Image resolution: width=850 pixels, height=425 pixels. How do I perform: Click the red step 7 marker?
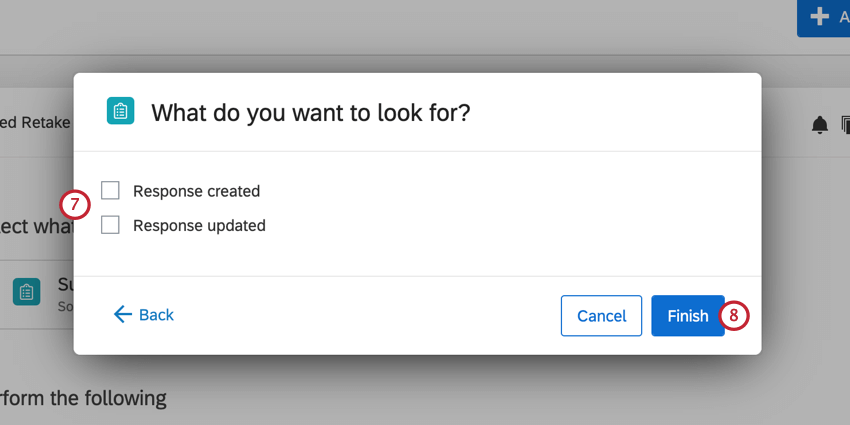tap(75, 205)
